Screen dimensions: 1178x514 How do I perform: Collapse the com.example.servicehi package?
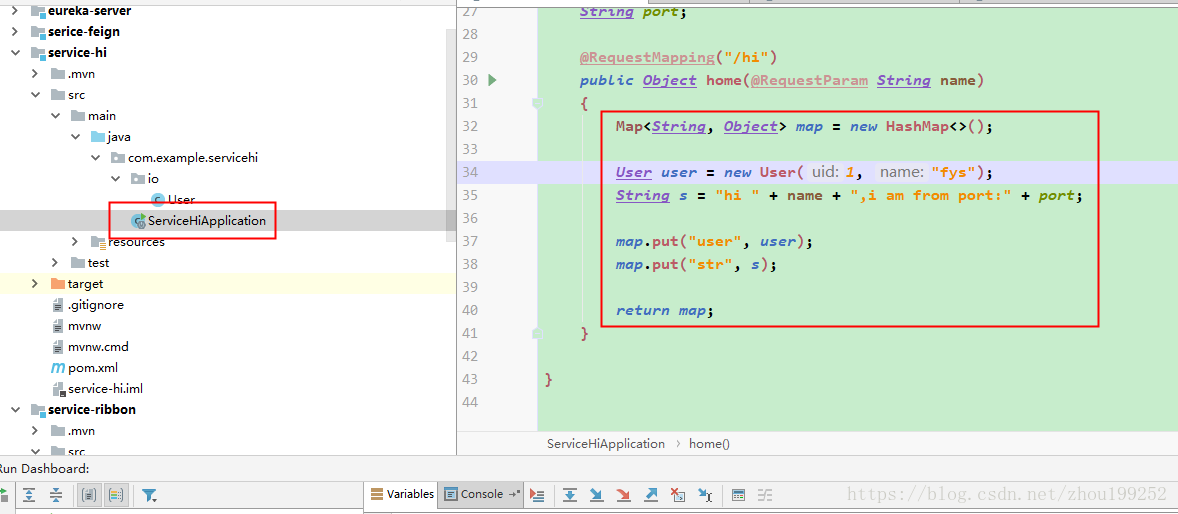(95, 158)
